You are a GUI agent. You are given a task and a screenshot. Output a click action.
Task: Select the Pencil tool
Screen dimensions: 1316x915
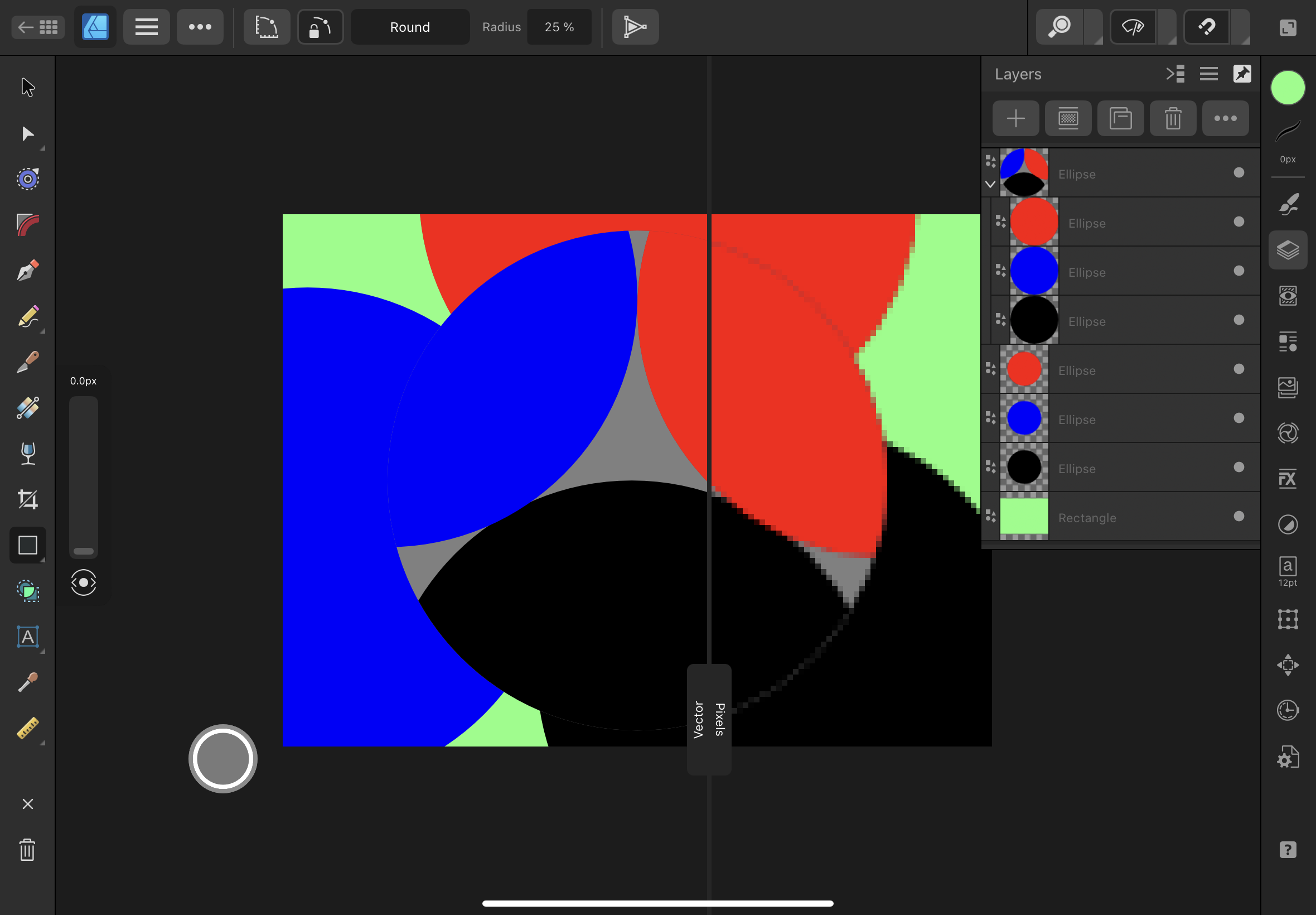click(x=27, y=317)
